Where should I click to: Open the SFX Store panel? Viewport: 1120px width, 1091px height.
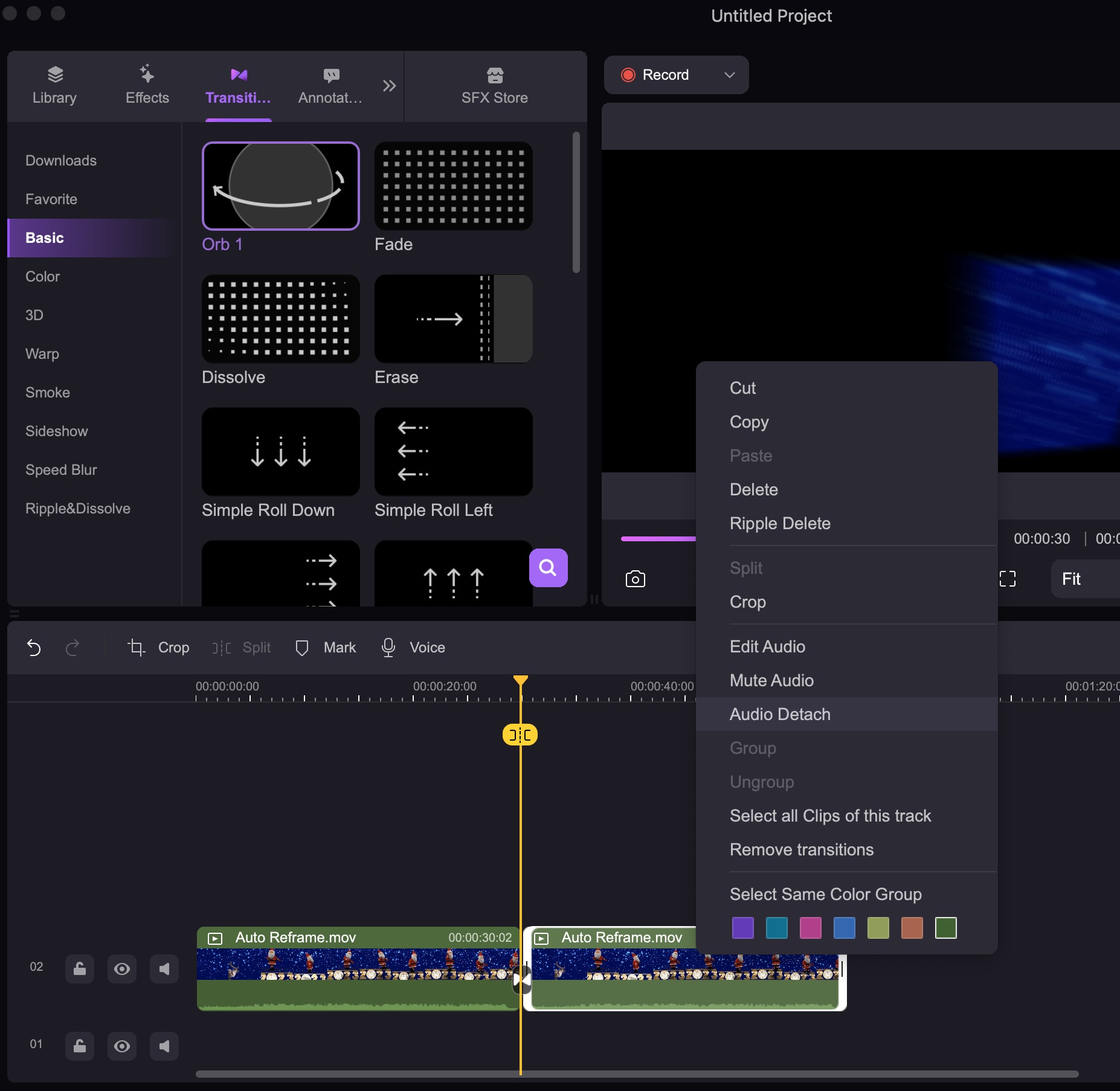tap(494, 86)
